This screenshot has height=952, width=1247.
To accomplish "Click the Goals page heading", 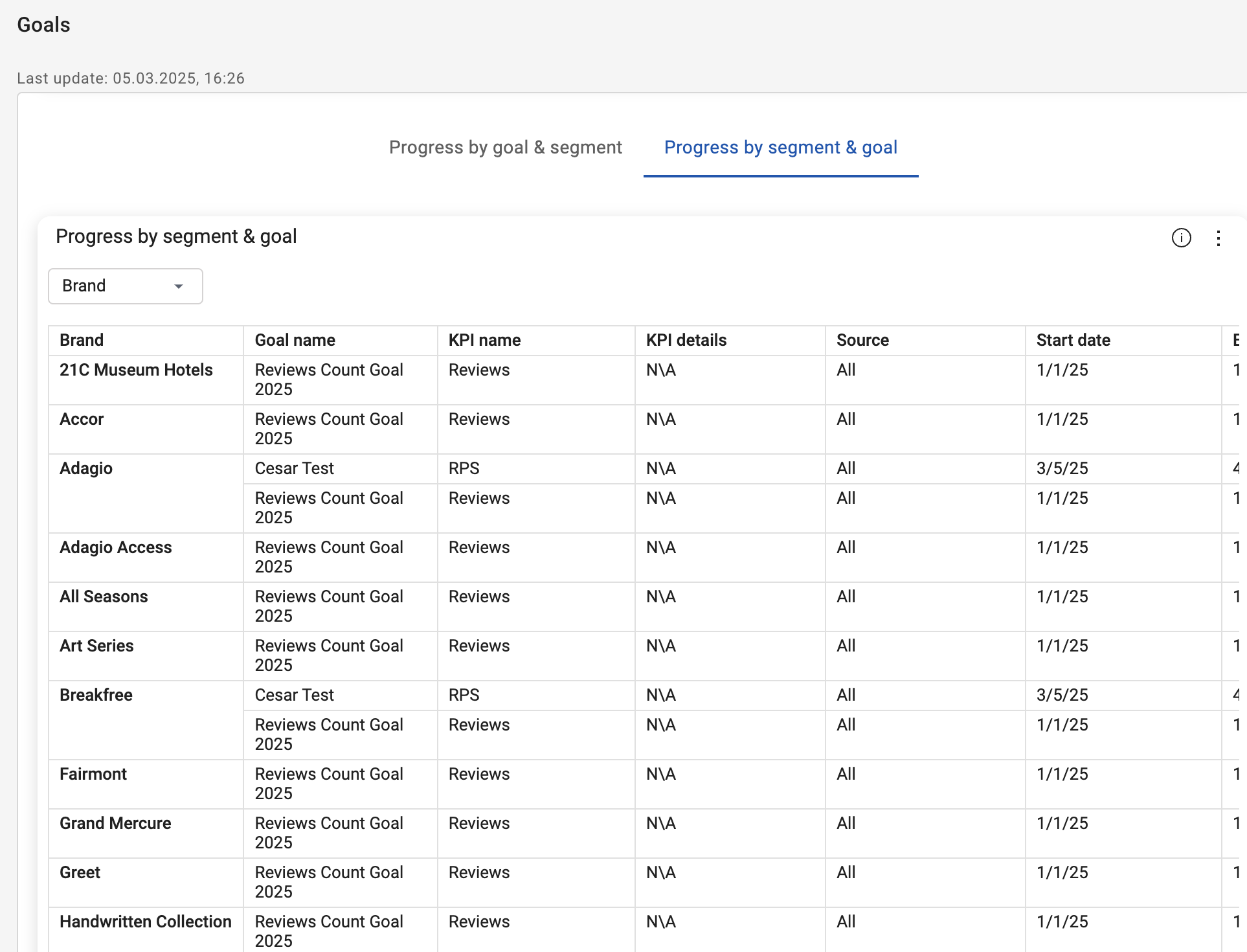I will [x=43, y=25].
